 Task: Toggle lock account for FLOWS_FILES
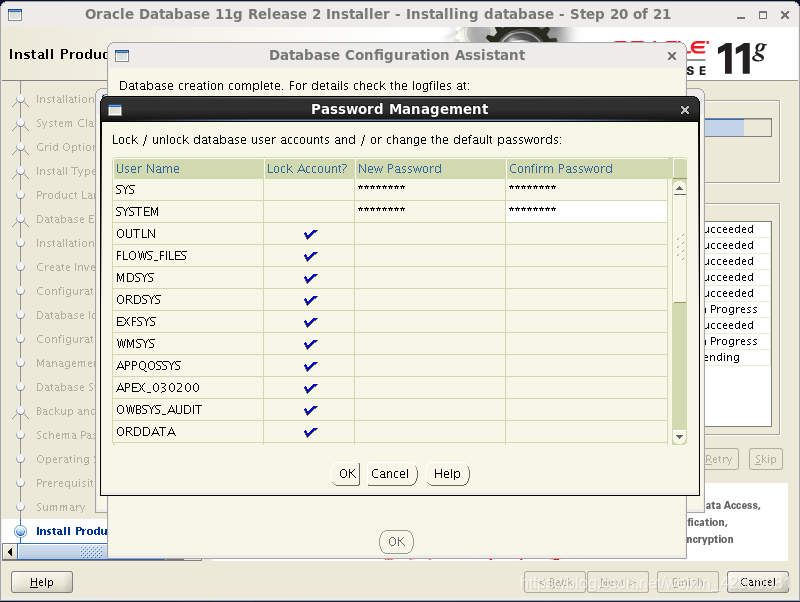310,256
